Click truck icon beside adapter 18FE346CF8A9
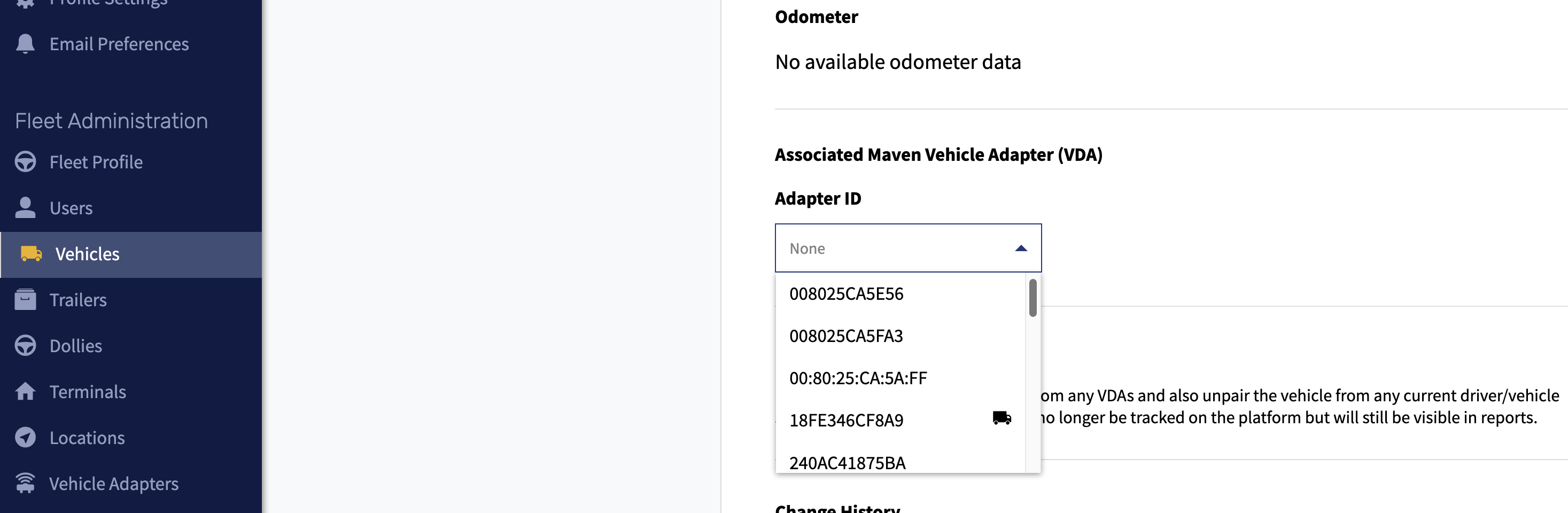The height and width of the screenshot is (513, 1568). click(1002, 418)
